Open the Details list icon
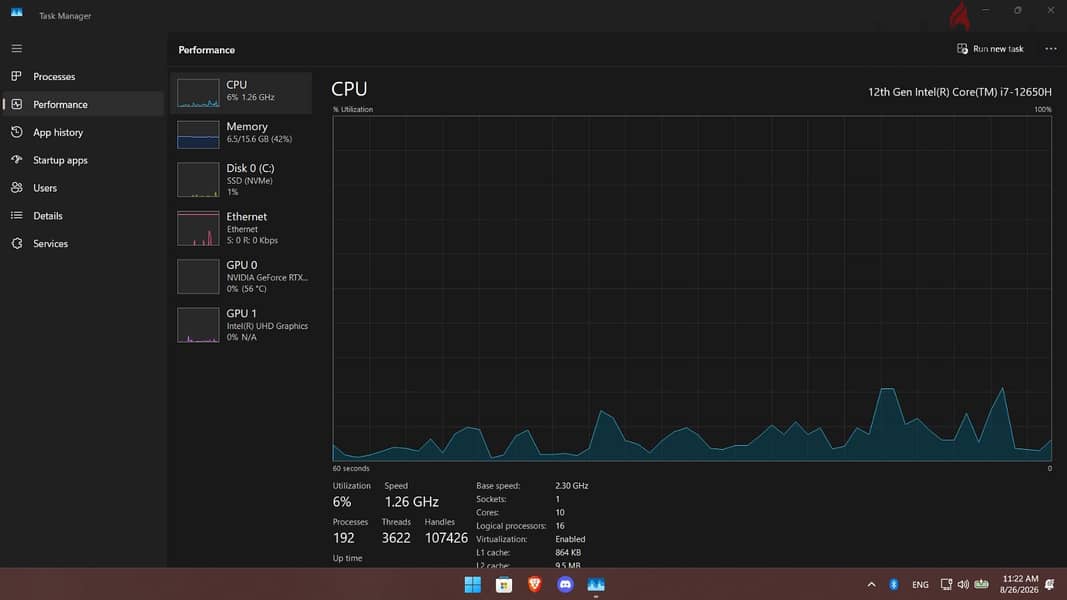Screen dimensions: 1067x600 pyautogui.click(x=16, y=216)
